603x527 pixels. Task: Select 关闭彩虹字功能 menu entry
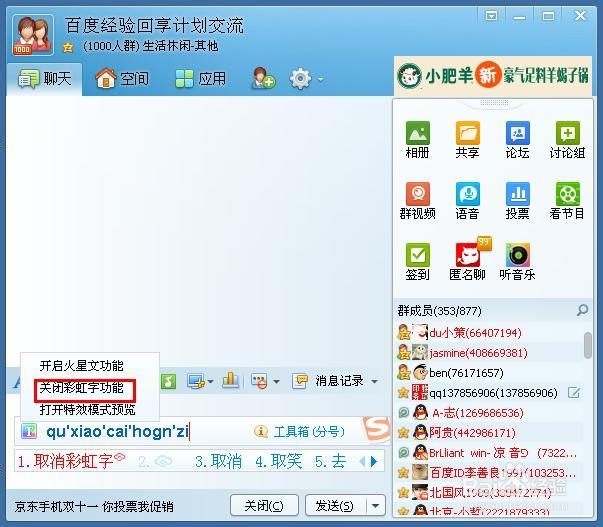click(82, 388)
